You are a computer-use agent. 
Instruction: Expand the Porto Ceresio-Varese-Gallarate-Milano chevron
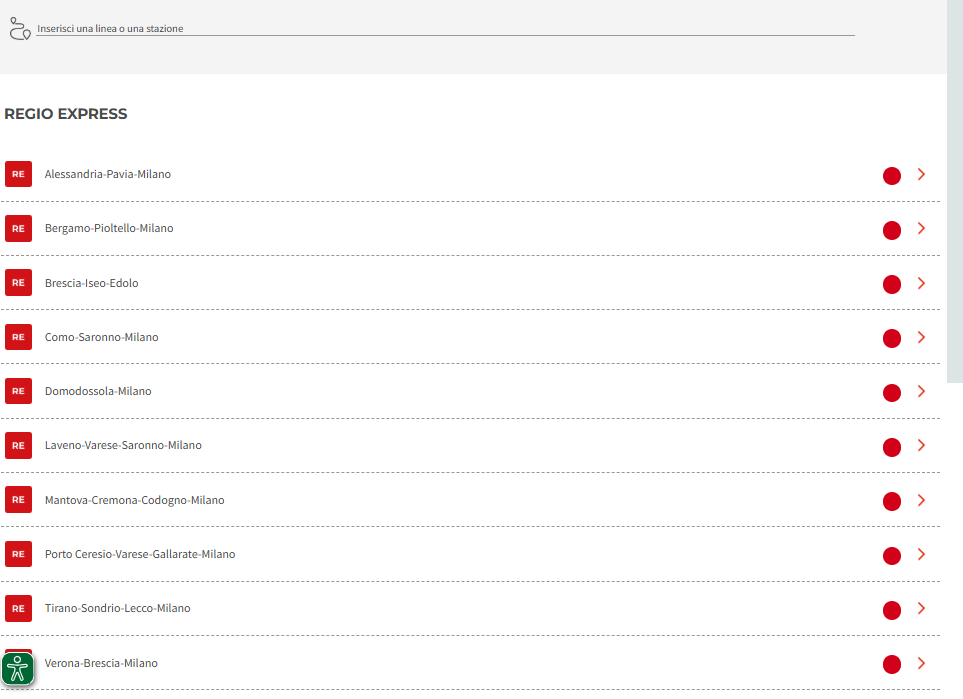921,554
